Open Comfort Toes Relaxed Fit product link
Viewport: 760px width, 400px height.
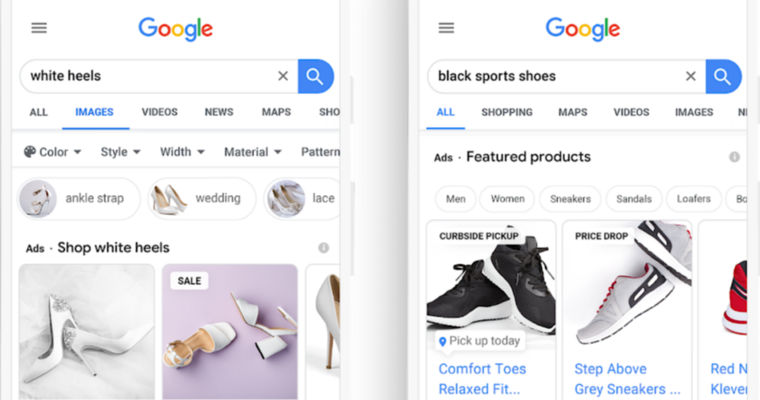[x=482, y=379]
